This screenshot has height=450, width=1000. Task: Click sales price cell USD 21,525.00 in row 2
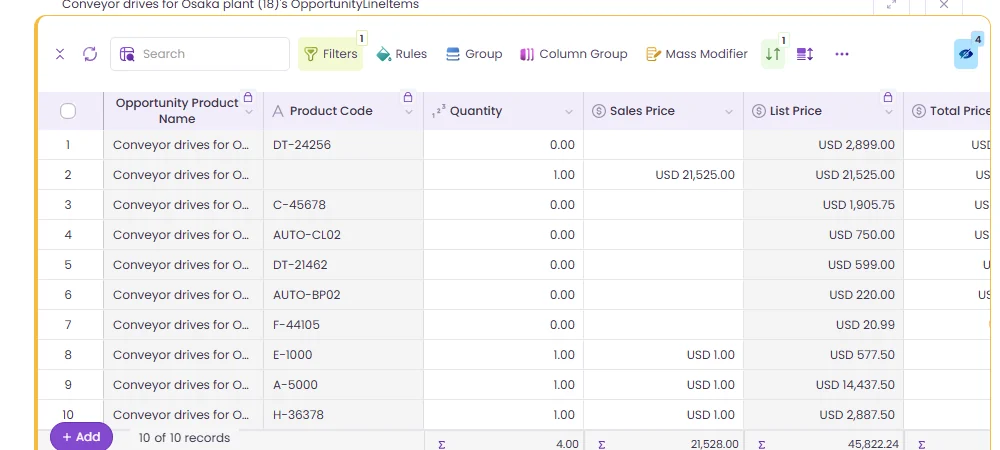(x=663, y=175)
